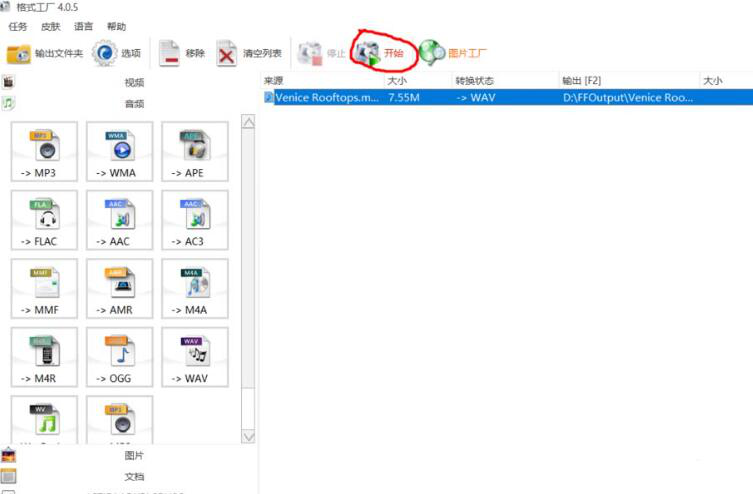Click 清空列表 to clear the list
753x494 pixels.
click(250, 53)
